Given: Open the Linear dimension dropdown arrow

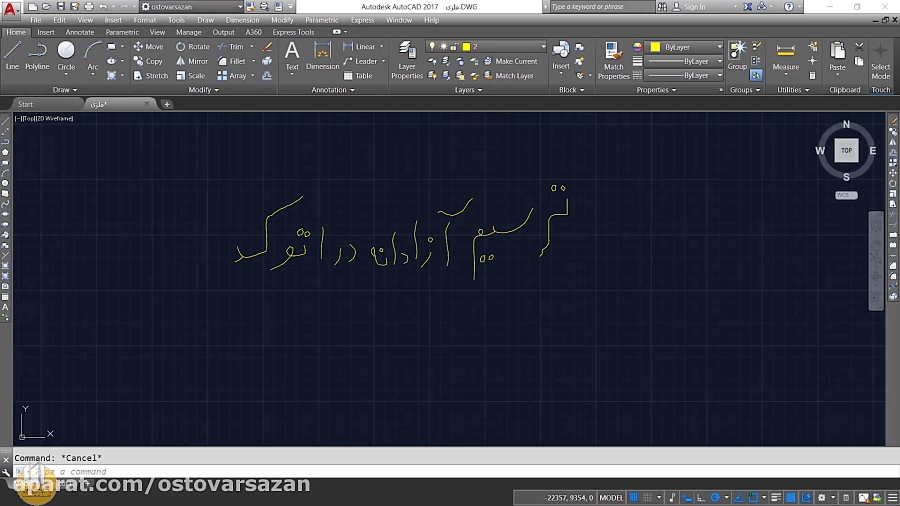Looking at the screenshot, I should (x=382, y=46).
